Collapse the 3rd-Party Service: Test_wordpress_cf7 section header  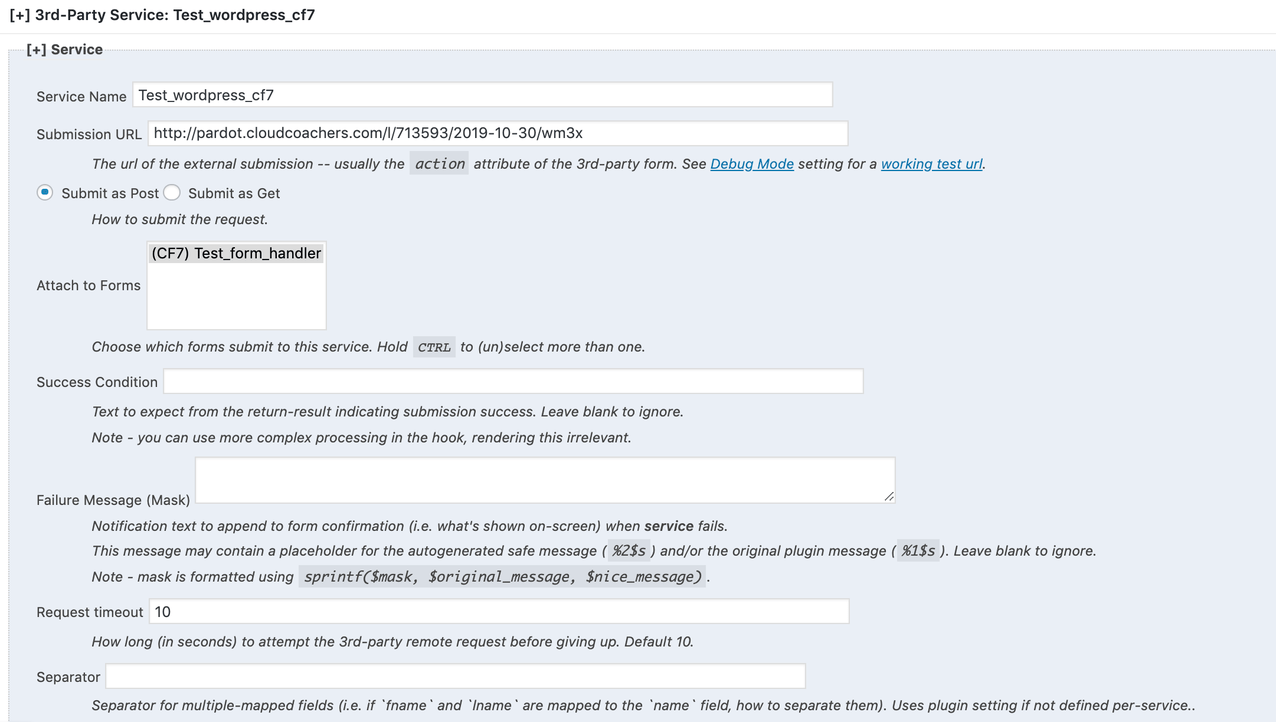click(162, 15)
